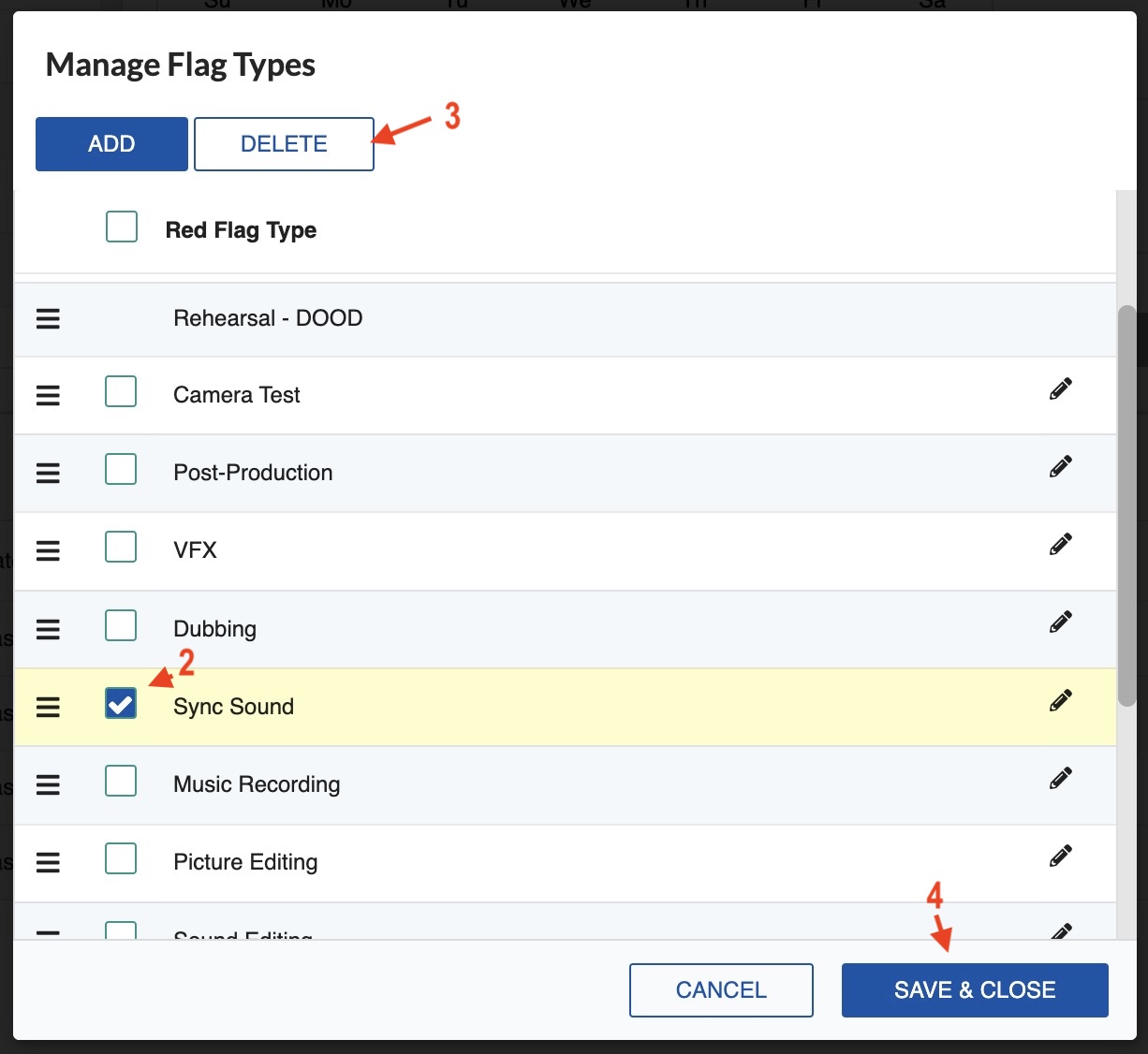This screenshot has width=1148, height=1054.
Task: Edit the Picture Editing flag type
Action: (1060, 856)
